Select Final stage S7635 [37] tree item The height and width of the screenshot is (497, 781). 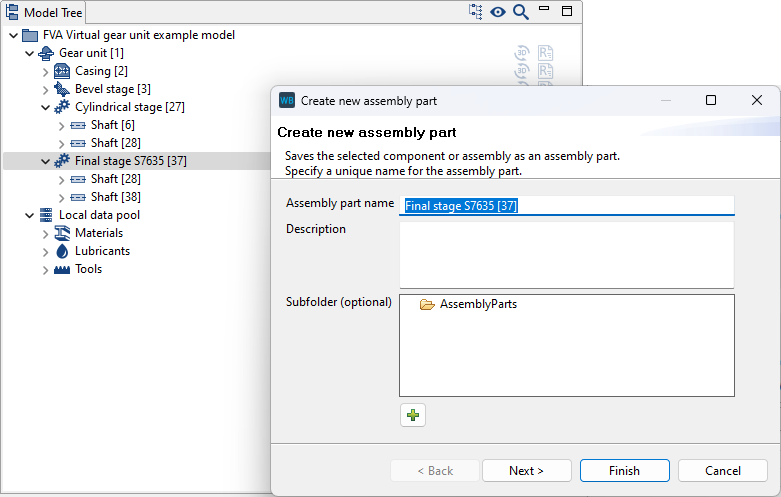click(130, 161)
